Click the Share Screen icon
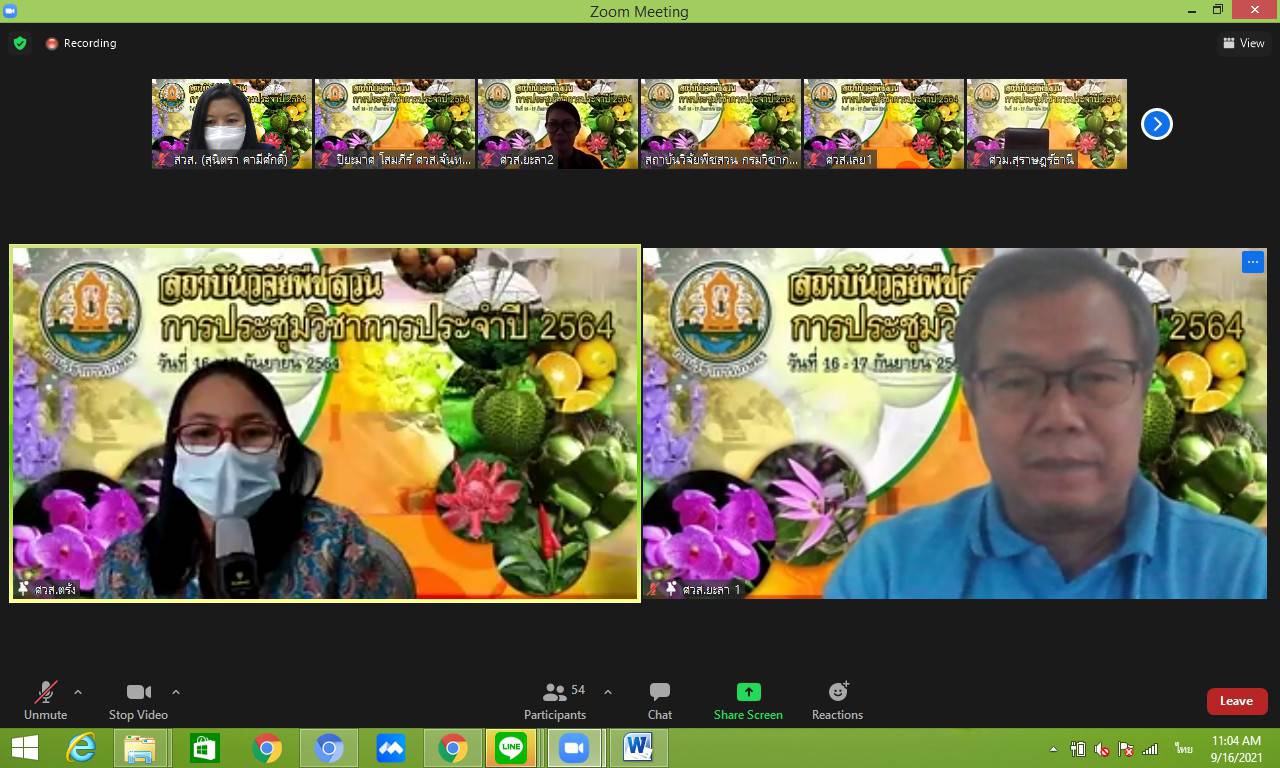This screenshot has height=768, width=1280. [748, 692]
